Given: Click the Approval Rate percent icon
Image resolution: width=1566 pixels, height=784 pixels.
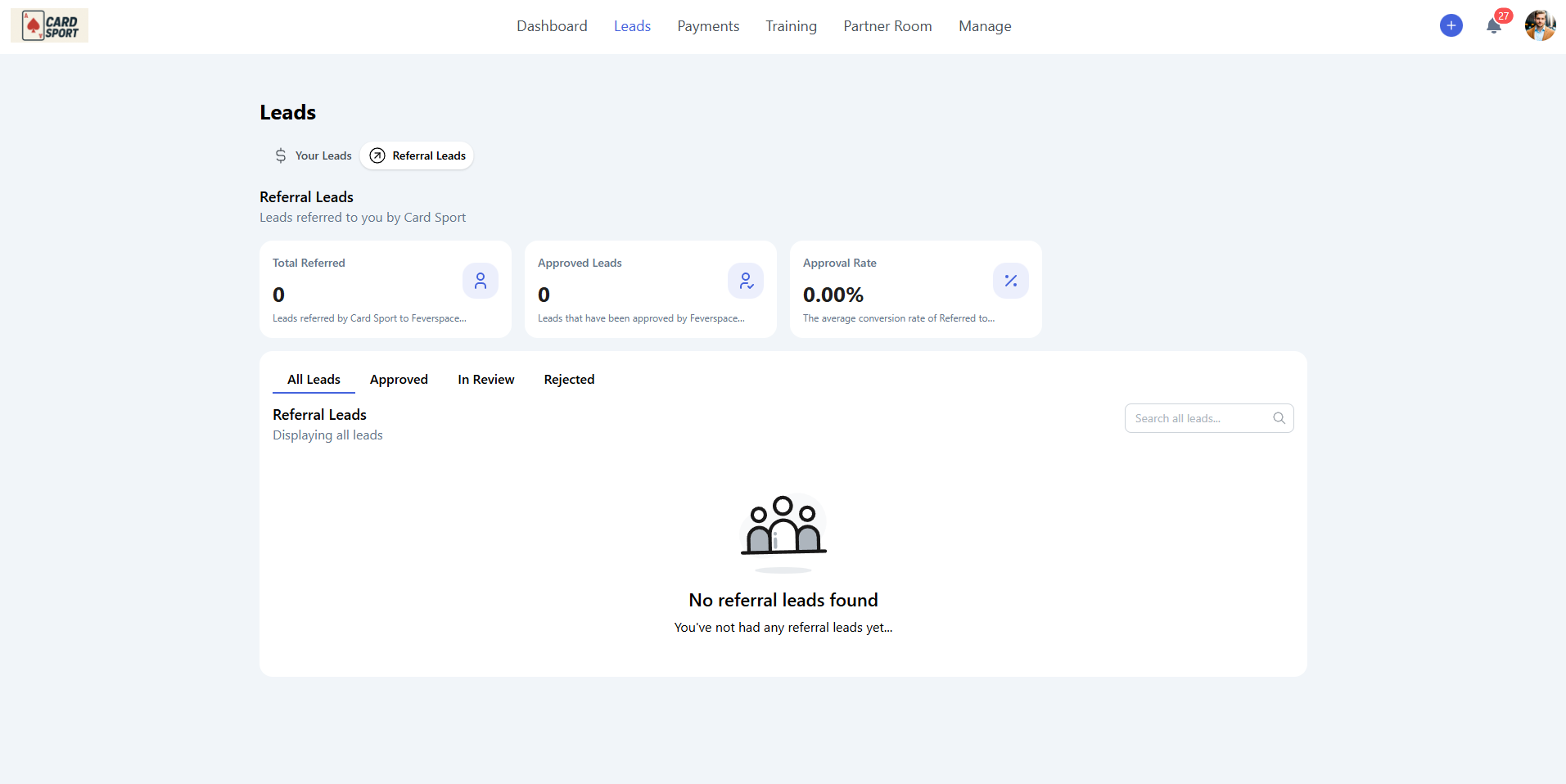Looking at the screenshot, I should [x=1011, y=281].
